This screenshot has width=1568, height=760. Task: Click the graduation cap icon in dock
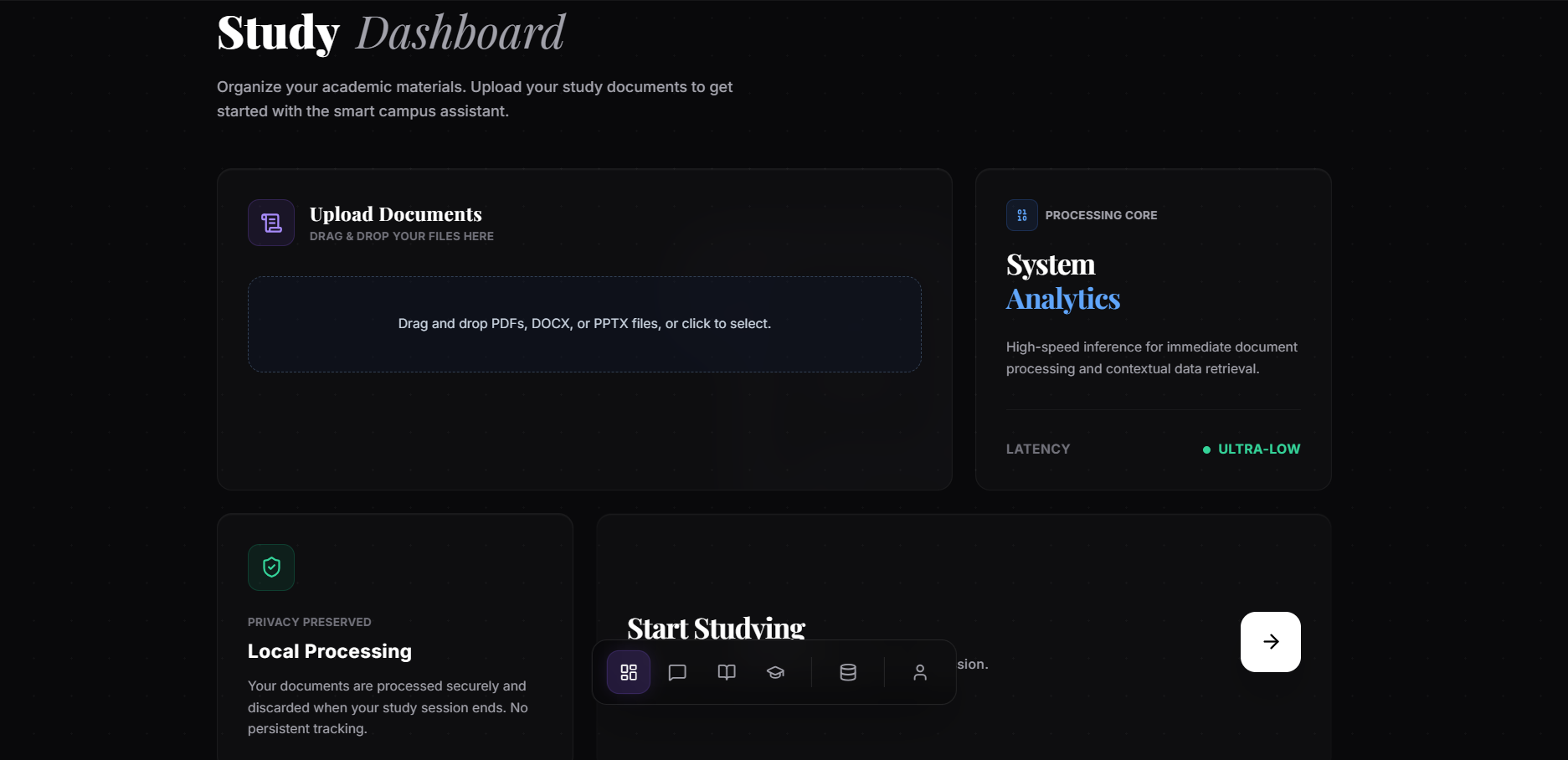tap(775, 672)
